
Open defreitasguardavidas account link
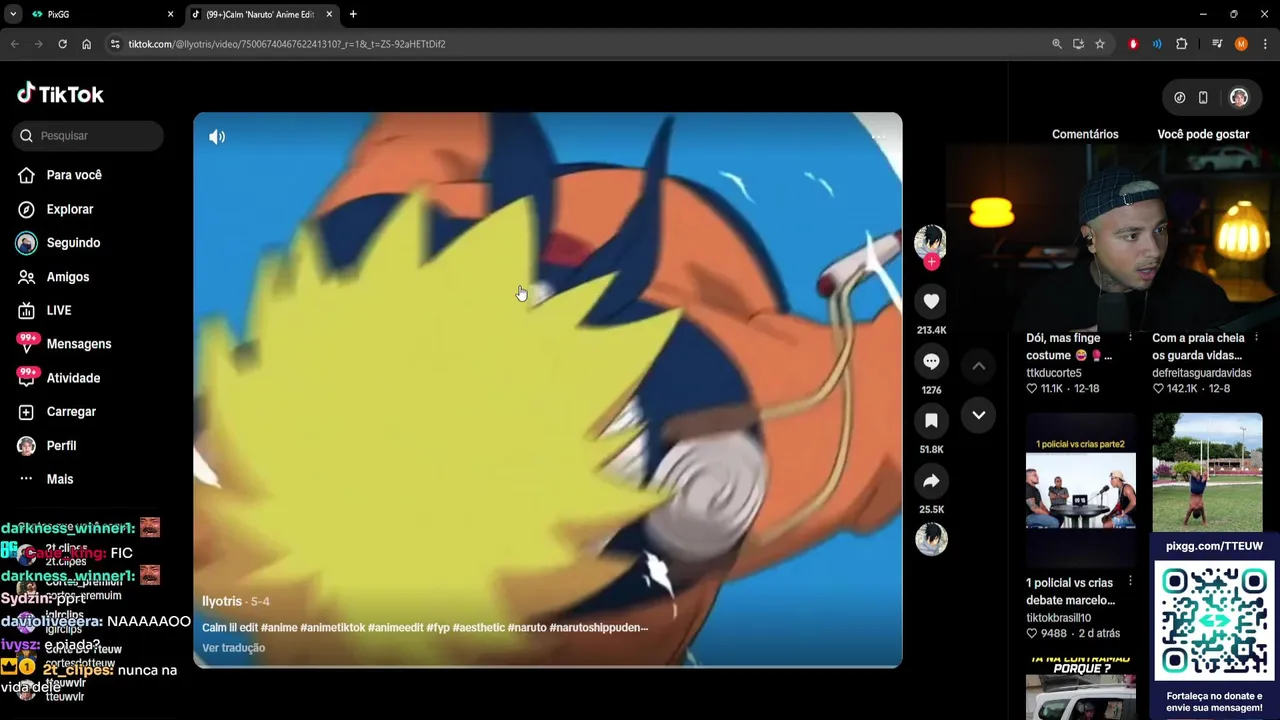click(x=1201, y=373)
